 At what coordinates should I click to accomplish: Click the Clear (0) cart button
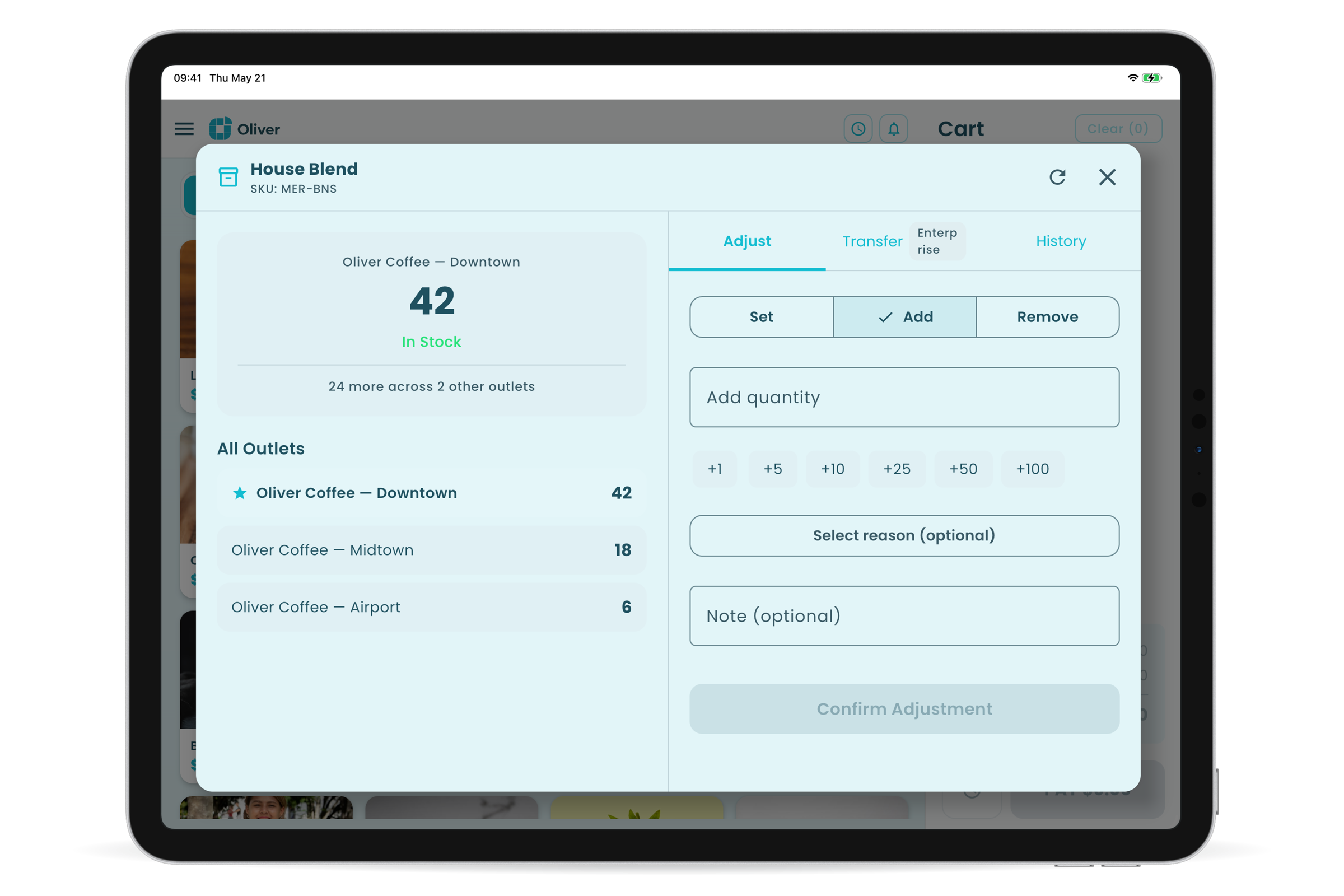[x=1118, y=129]
